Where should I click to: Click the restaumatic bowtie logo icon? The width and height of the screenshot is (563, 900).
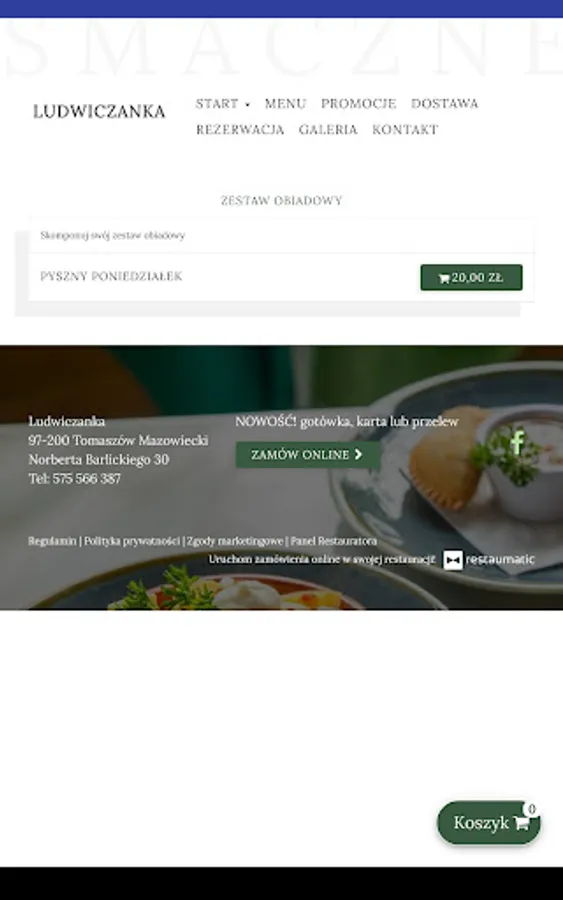pos(452,560)
